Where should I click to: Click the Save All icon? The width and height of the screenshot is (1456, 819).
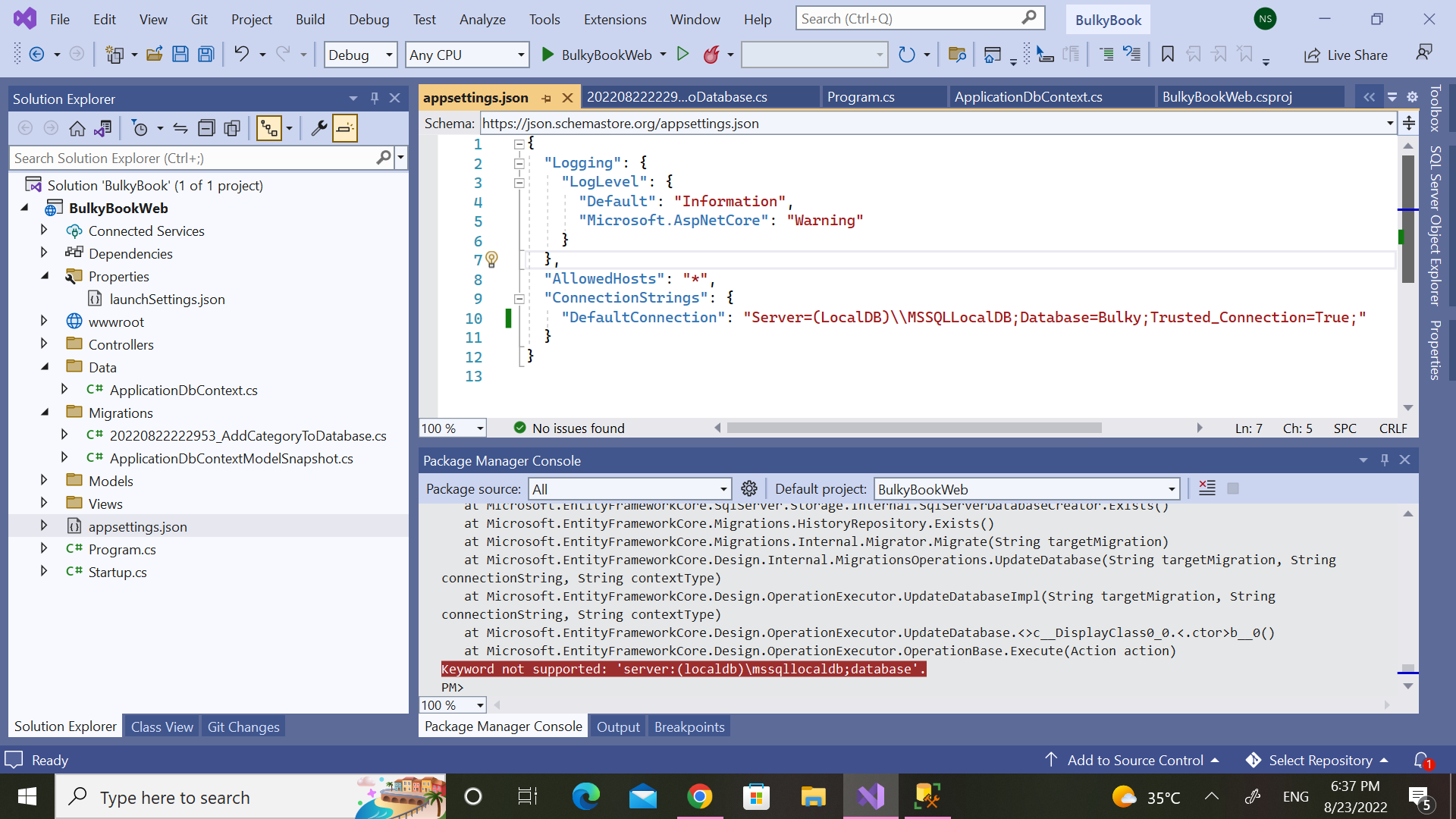(x=206, y=54)
